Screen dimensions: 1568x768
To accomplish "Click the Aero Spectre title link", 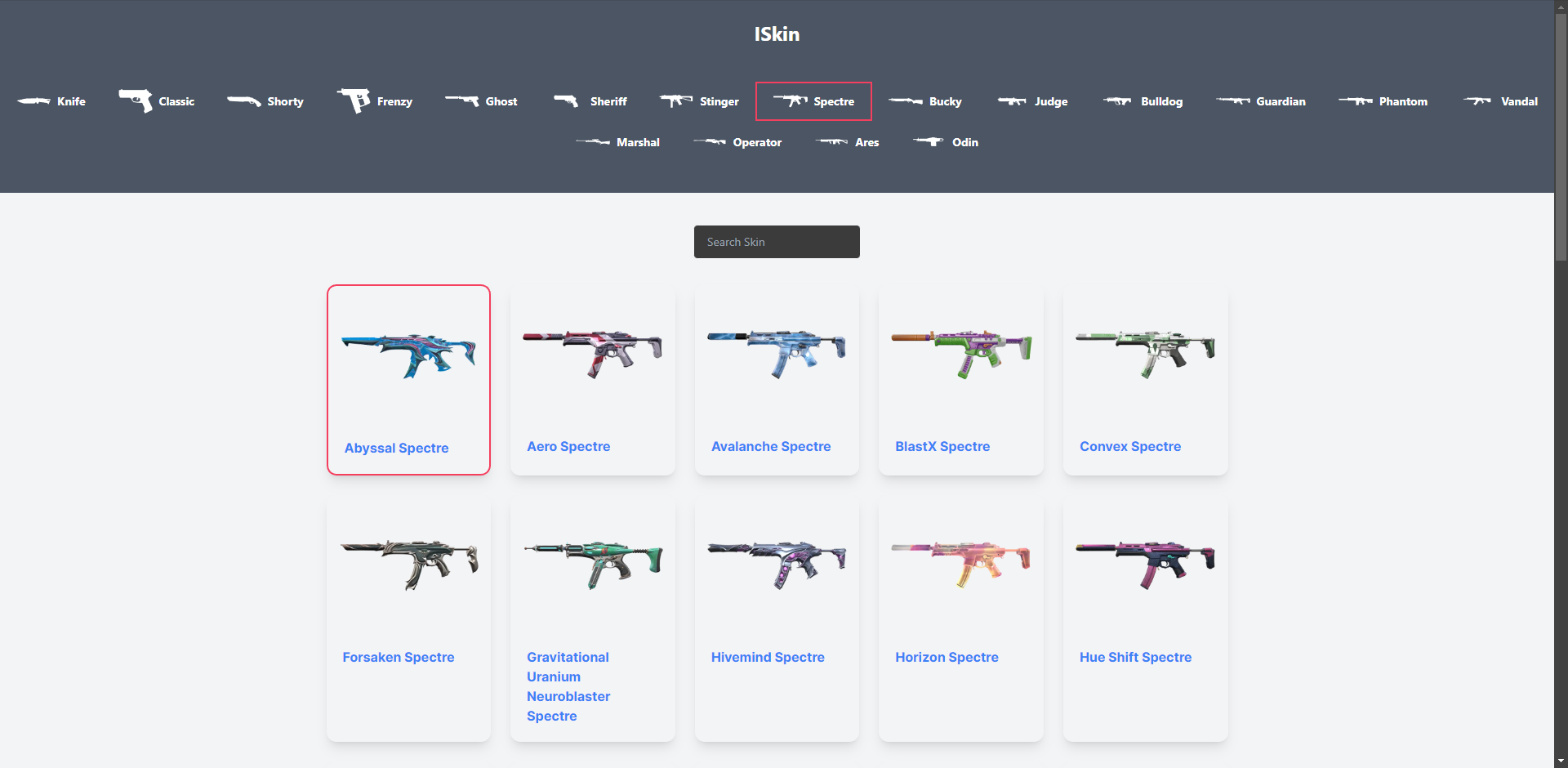I will tap(568, 446).
